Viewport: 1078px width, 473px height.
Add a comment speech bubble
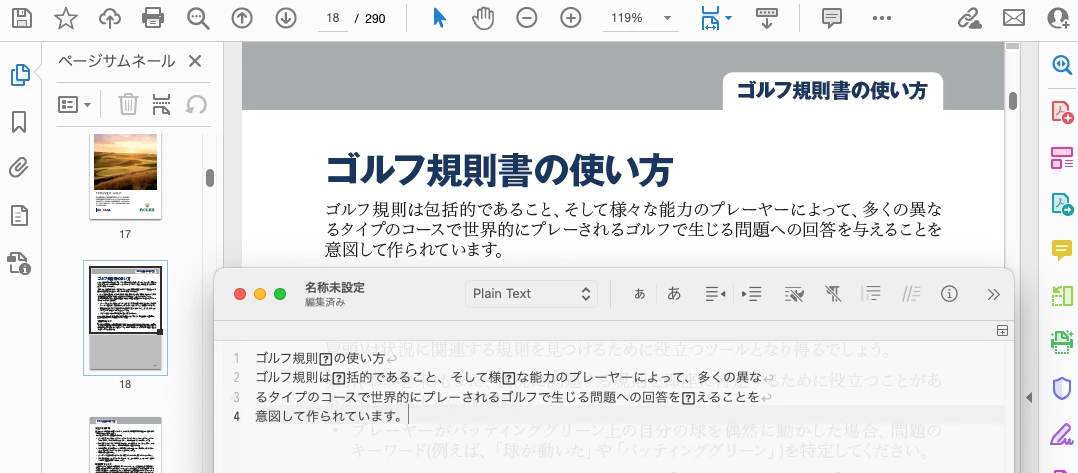(x=833, y=18)
